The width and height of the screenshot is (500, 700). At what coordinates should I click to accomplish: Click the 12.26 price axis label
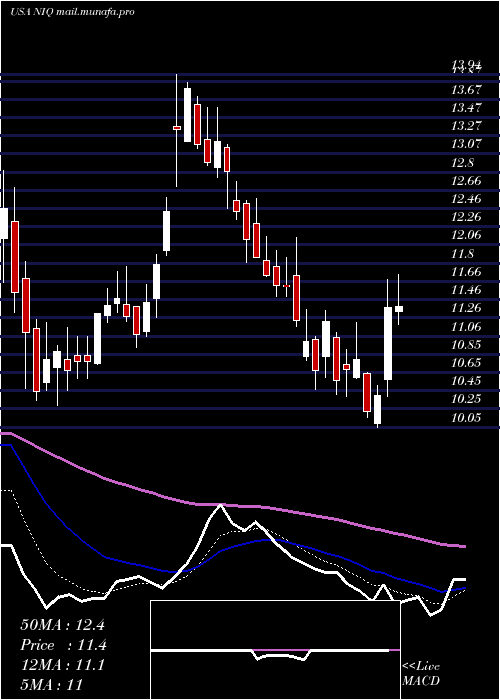(x=467, y=217)
